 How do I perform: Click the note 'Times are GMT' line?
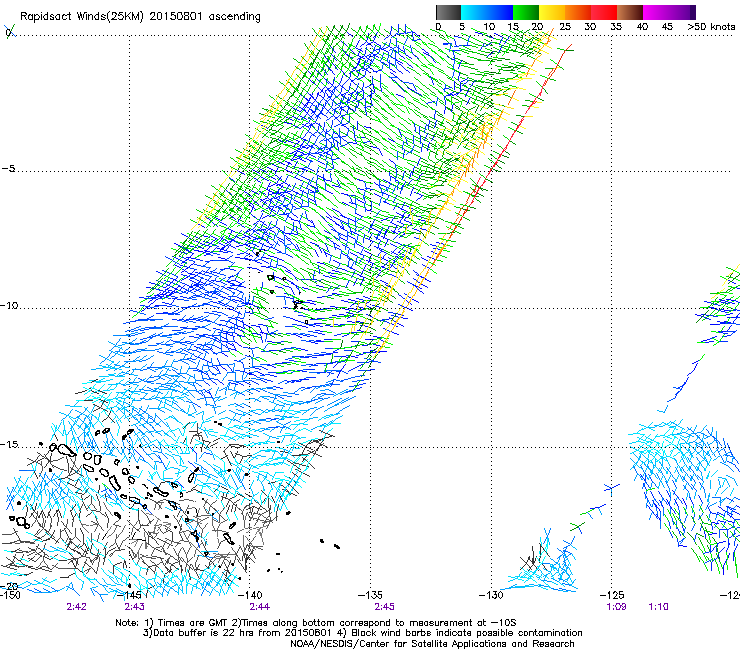(x=315, y=623)
